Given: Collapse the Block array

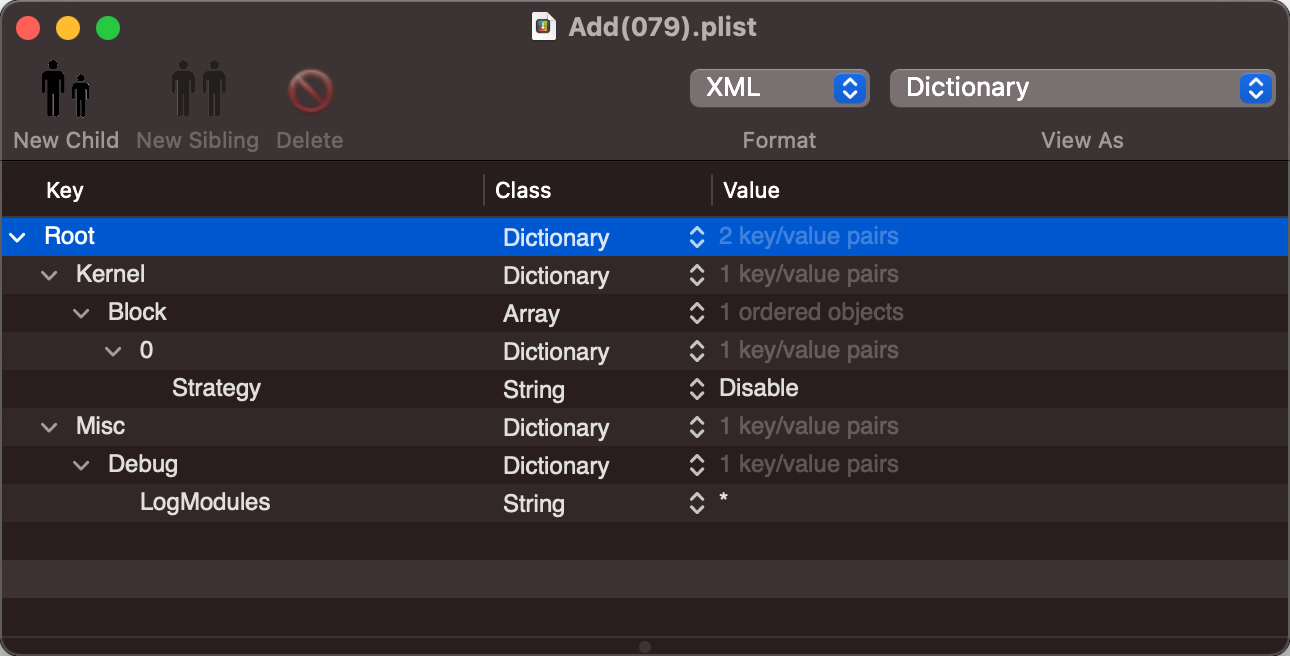Looking at the screenshot, I should tap(81, 313).
